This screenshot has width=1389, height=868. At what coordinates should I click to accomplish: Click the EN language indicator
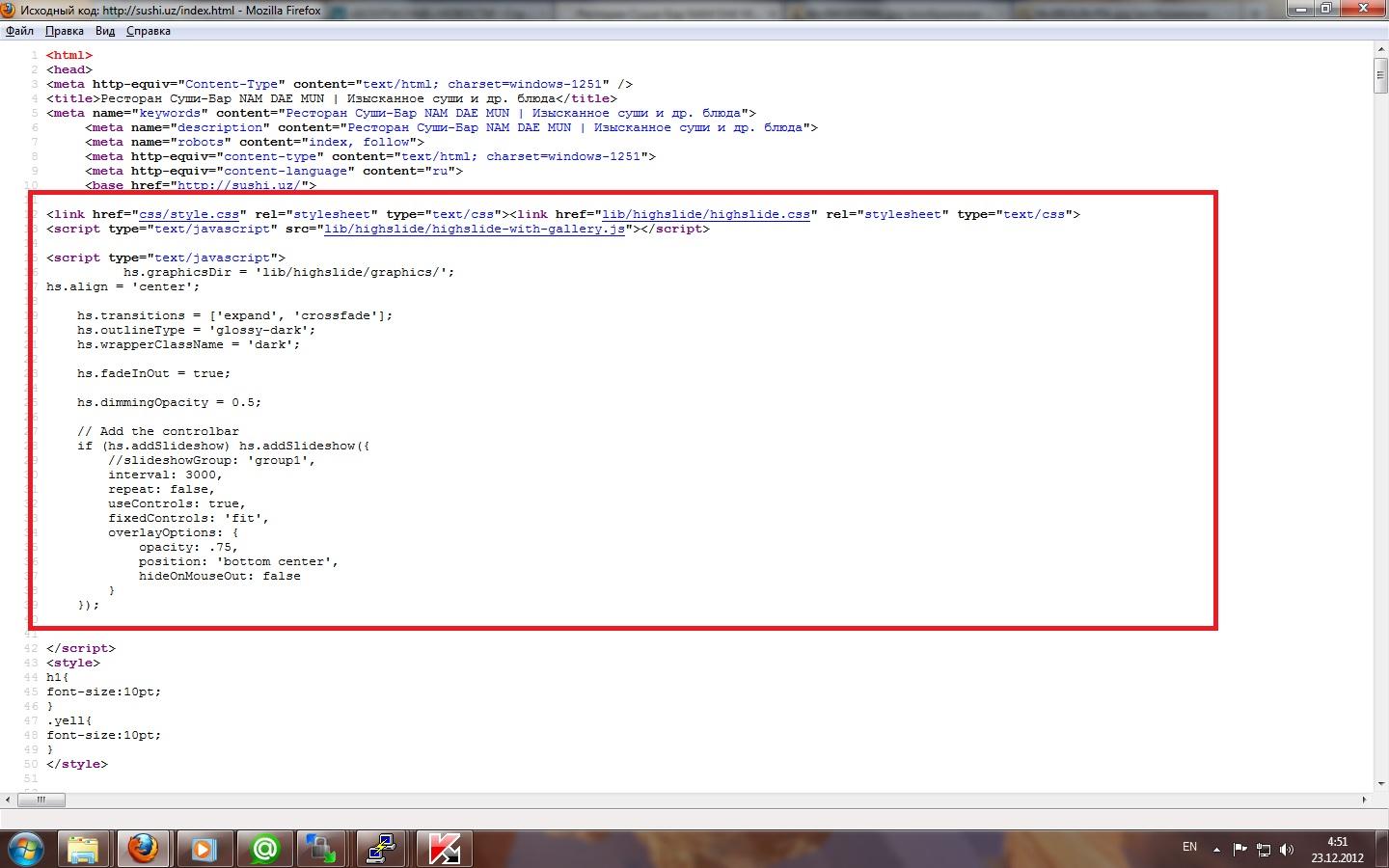[1189, 847]
